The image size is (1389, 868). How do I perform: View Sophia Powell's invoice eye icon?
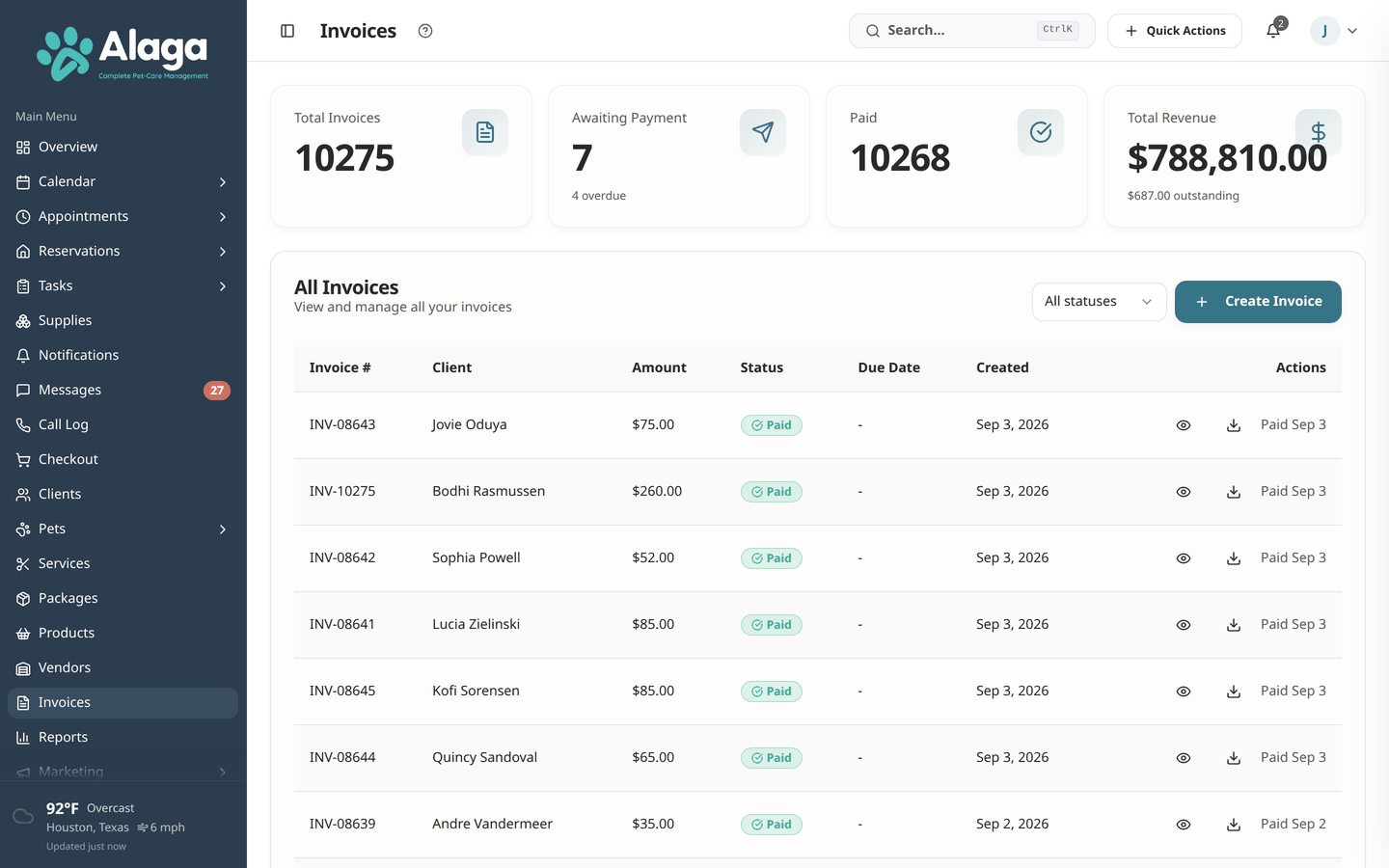1184,558
